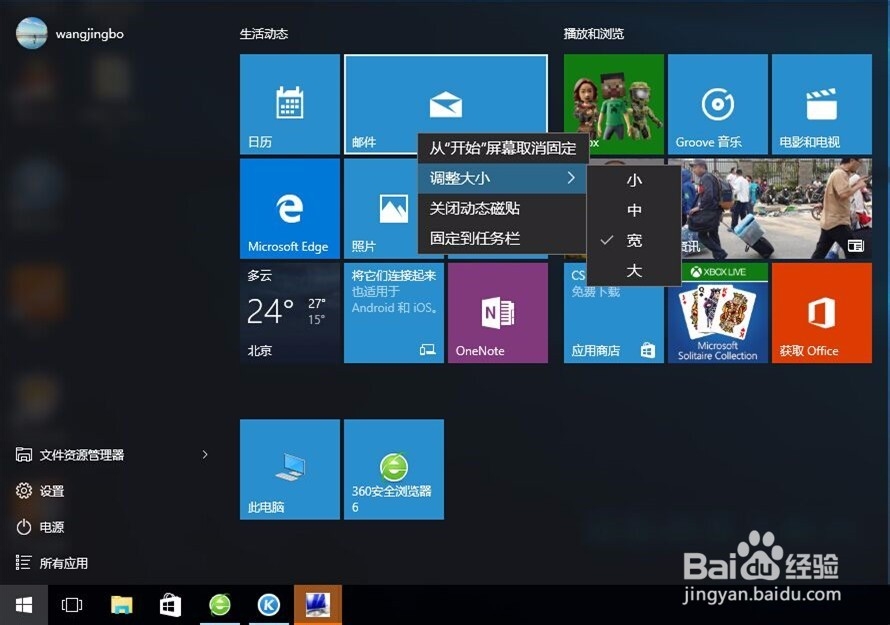
Task: Open the Groove 音乐 tile
Action: pos(717,104)
